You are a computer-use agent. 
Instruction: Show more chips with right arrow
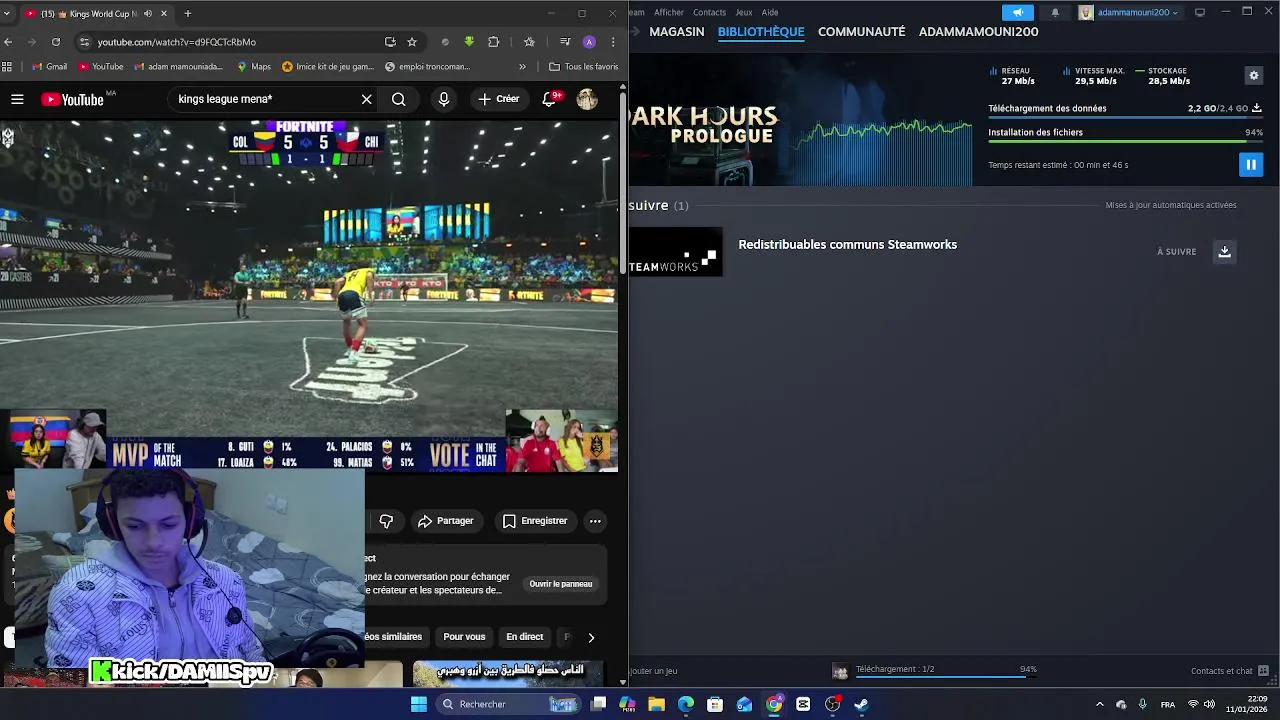[591, 637]
